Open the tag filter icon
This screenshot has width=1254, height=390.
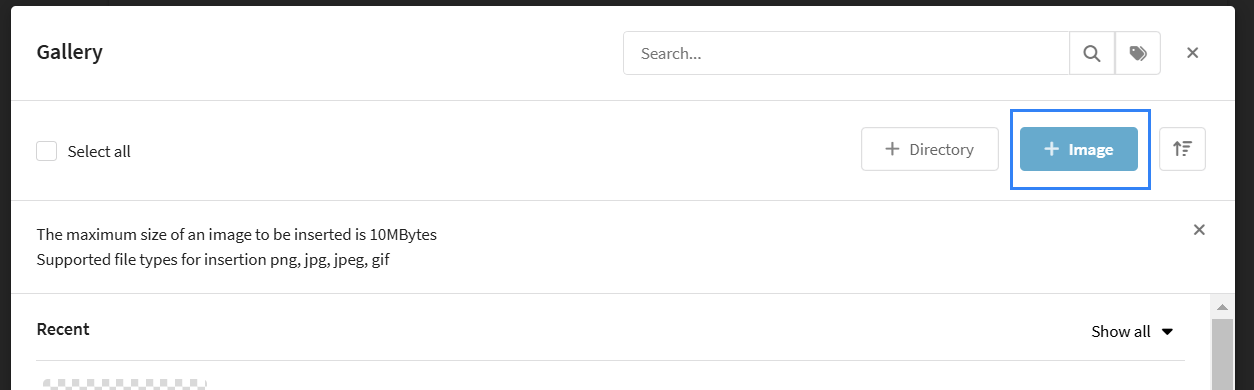click(1138, 53)
